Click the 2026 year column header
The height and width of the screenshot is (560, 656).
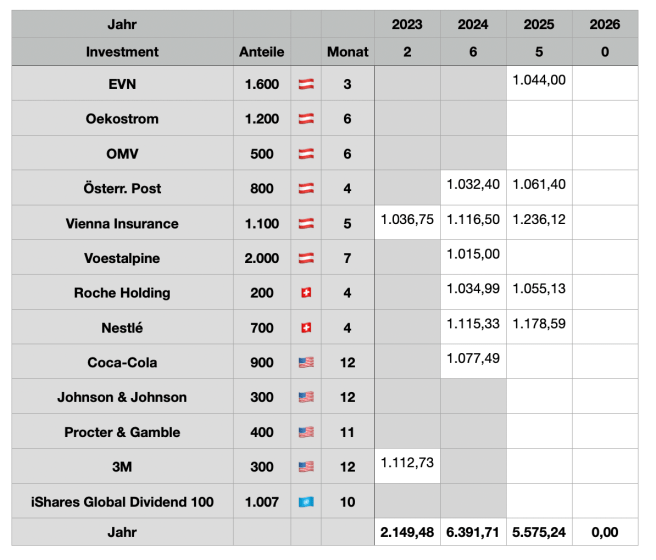pyautogui.click(x=605, y=24)
